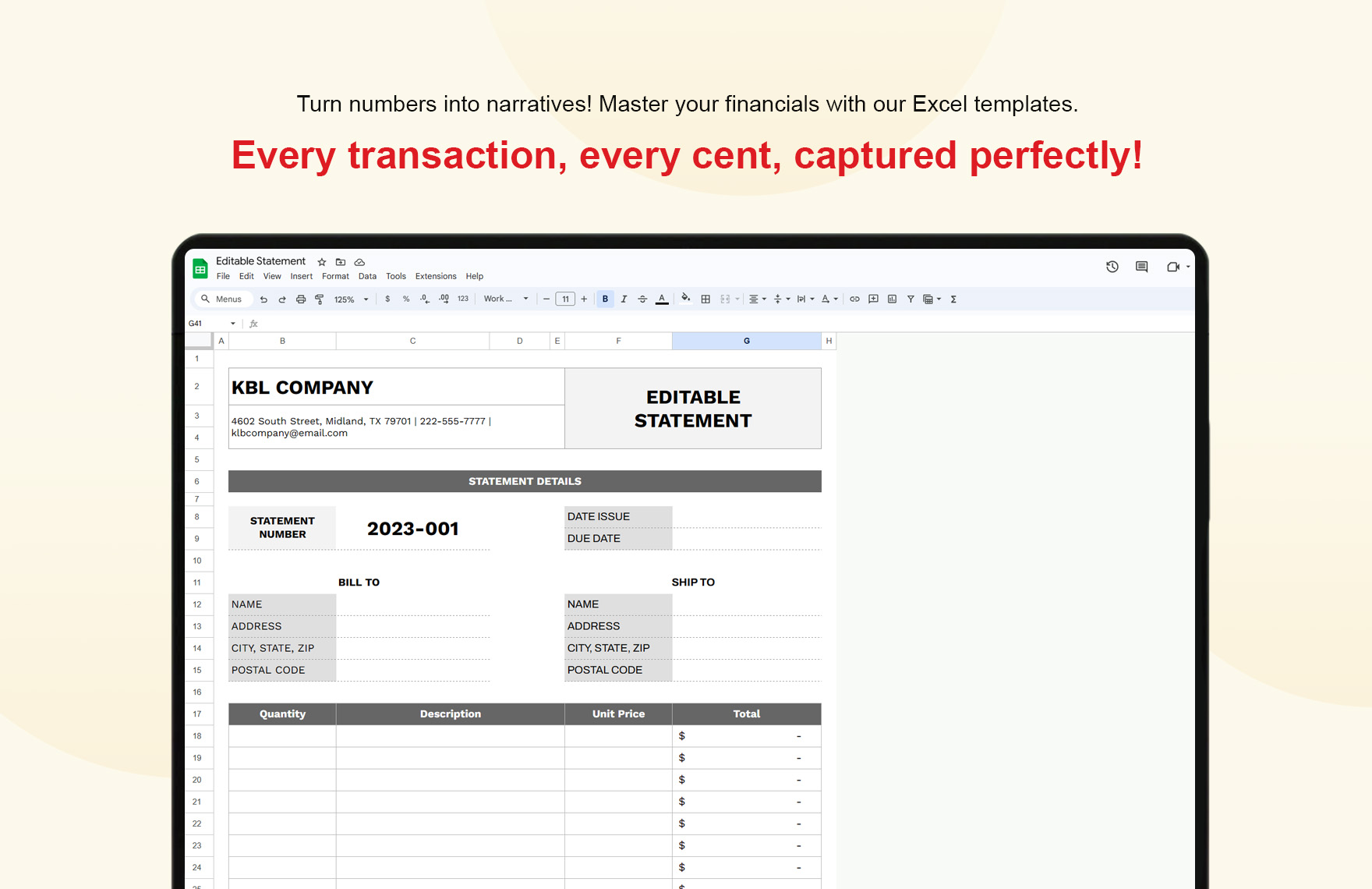This screenshot has height=889, width=1372.
Task: Click the Unit Price column header cell
Action: 618,714
